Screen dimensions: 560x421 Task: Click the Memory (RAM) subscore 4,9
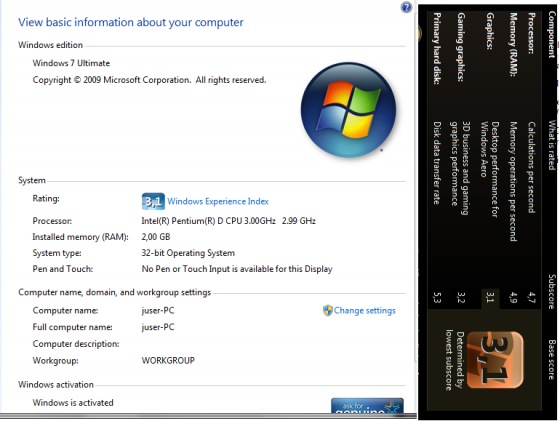point(513,297)
